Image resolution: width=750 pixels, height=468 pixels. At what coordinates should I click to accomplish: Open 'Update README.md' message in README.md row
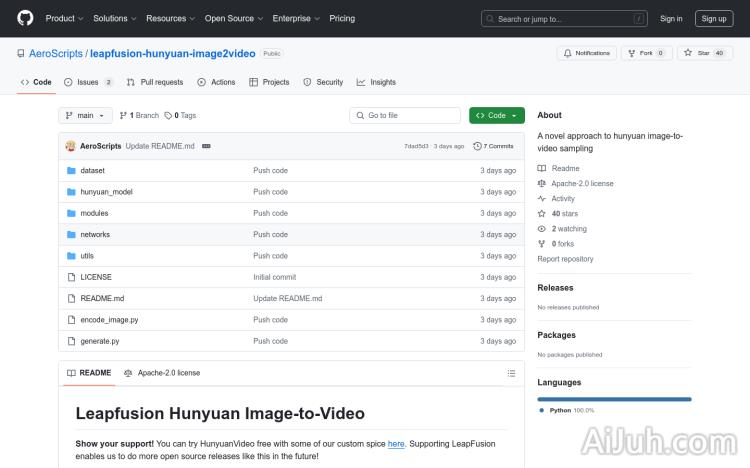[287, 299]
